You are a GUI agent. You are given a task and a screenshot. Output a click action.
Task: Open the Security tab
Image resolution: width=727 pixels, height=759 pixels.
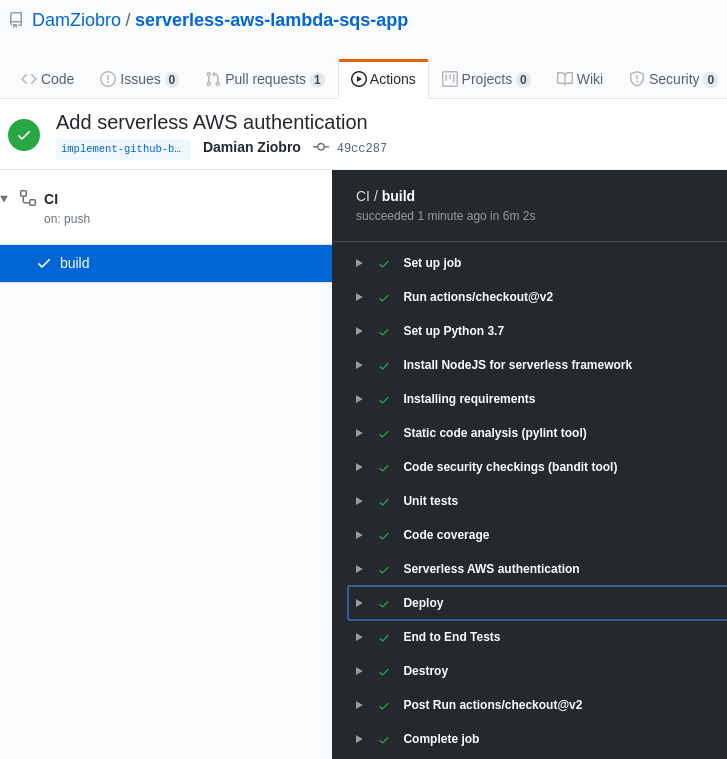673,79
